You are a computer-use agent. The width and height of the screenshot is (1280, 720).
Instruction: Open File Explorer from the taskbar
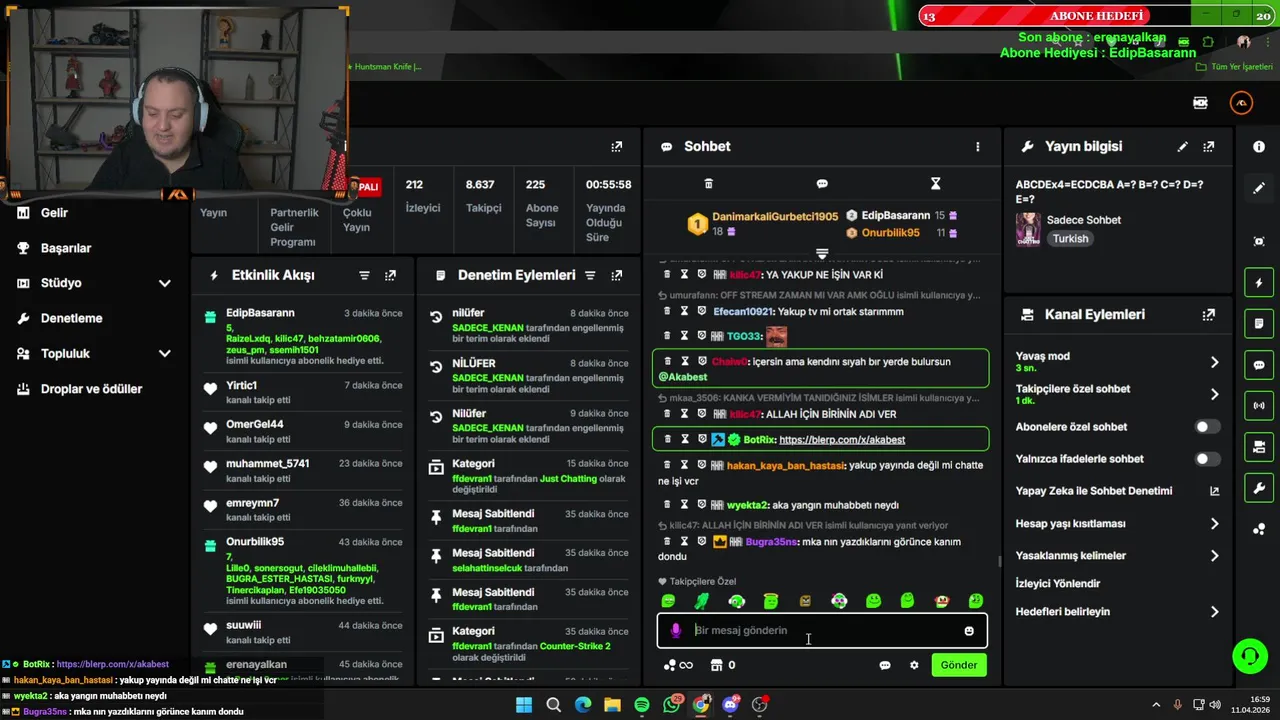(x=612, y=705)
